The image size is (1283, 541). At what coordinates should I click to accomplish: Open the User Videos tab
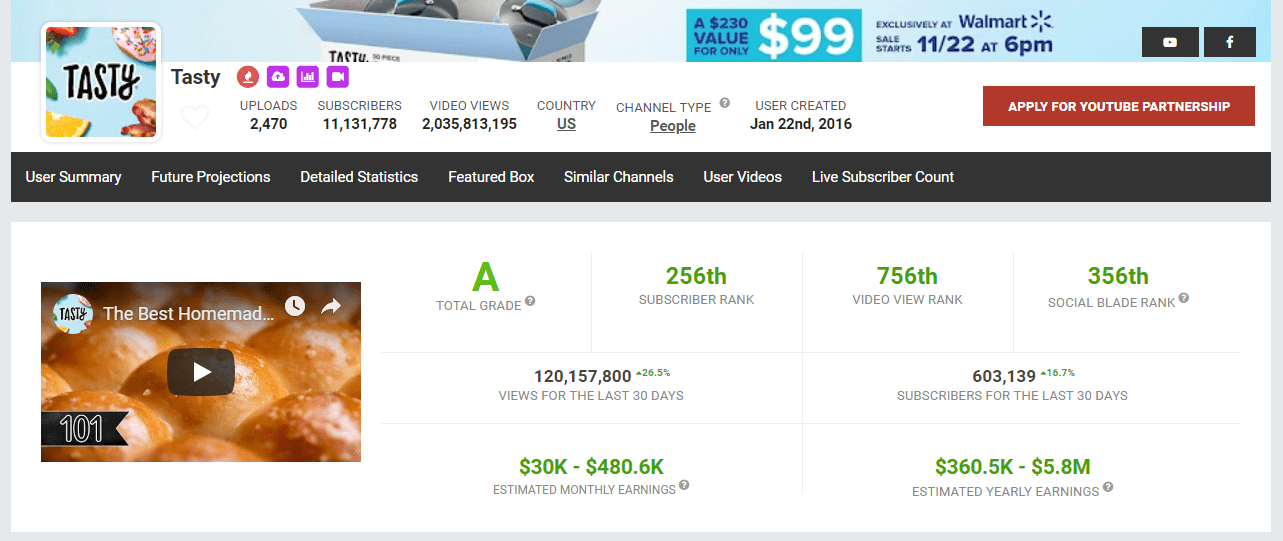(743, 177)
